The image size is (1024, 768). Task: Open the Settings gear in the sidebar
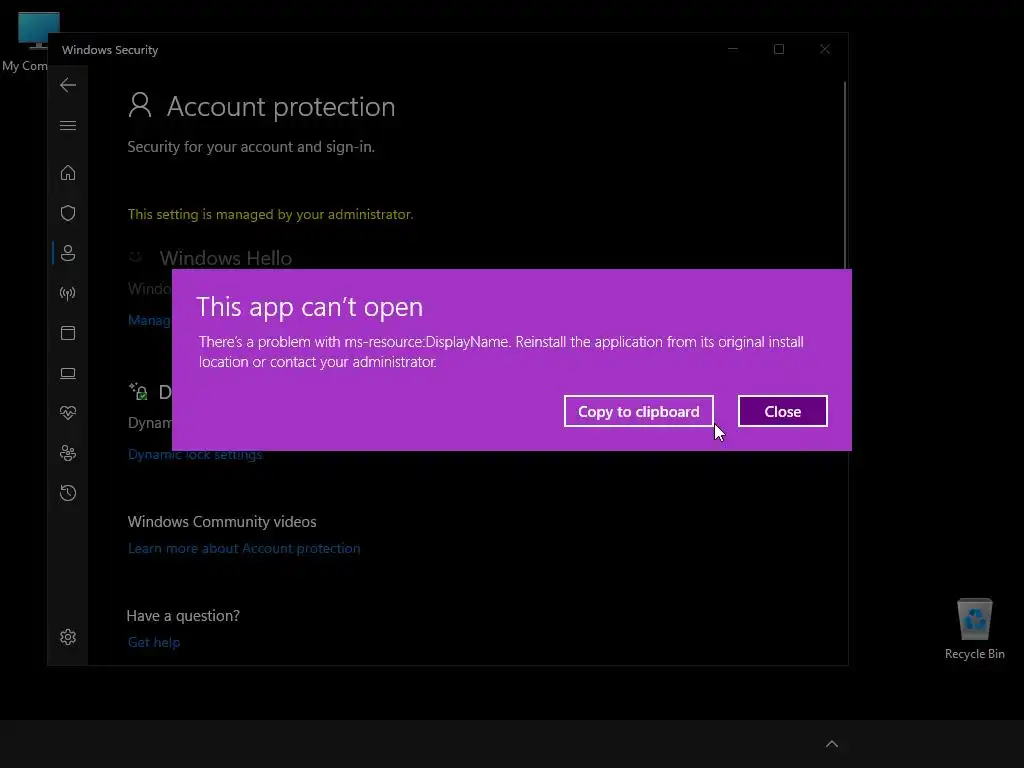[x=68, y=637]
